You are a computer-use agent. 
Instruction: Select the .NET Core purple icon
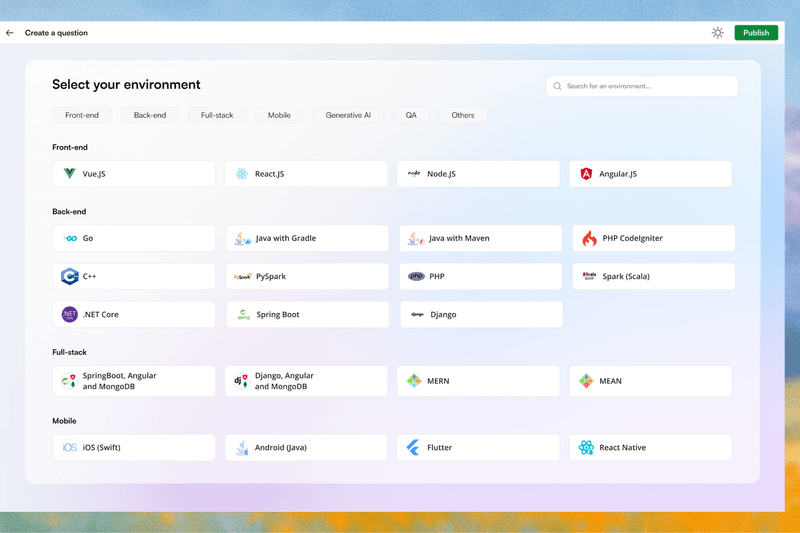click(69, 314)
